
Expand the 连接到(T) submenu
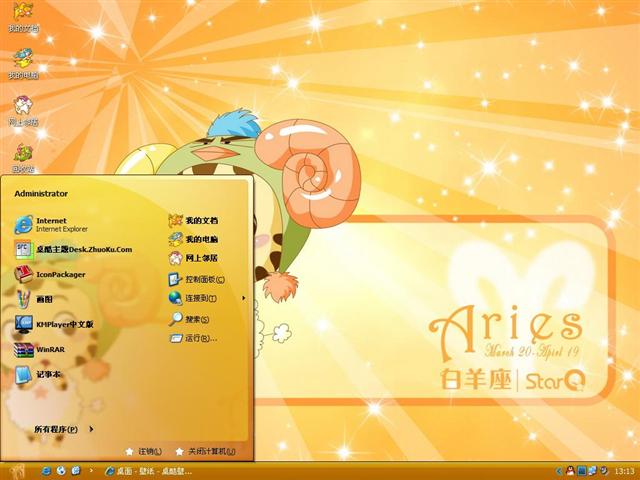pos(200,298)
